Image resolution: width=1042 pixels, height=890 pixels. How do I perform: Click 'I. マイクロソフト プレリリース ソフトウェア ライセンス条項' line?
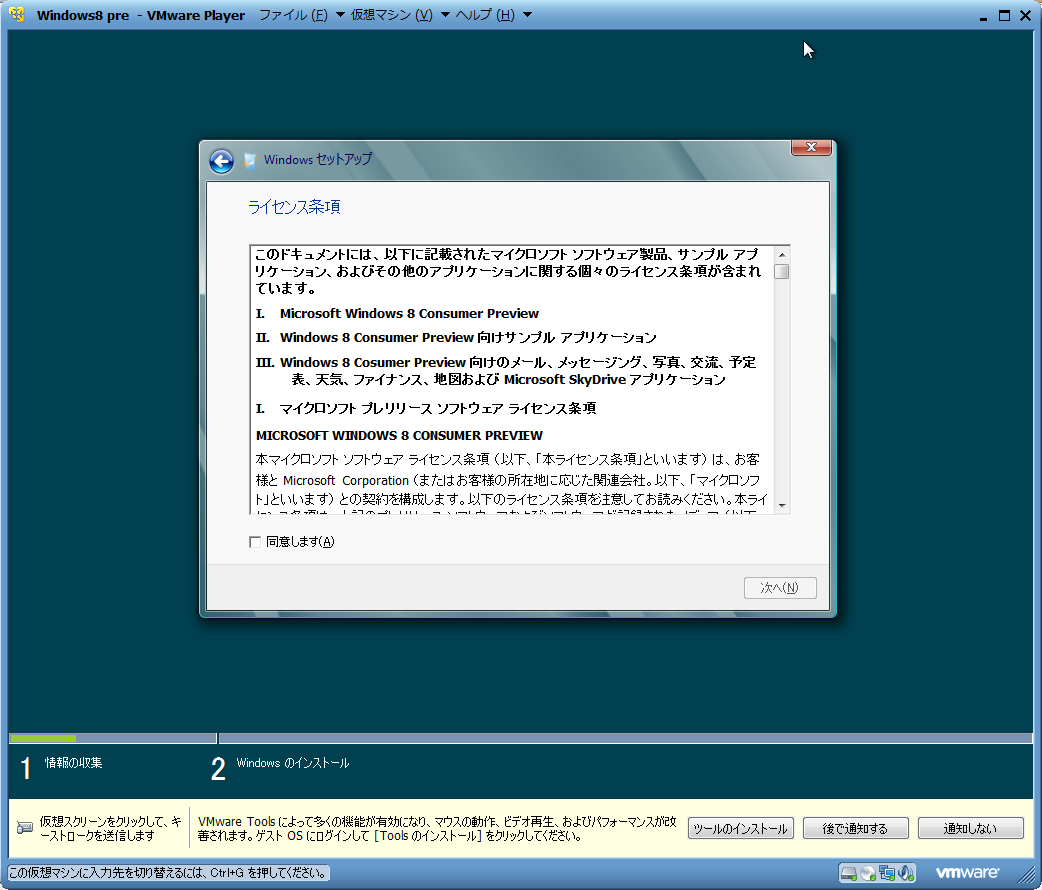point(426,407)
